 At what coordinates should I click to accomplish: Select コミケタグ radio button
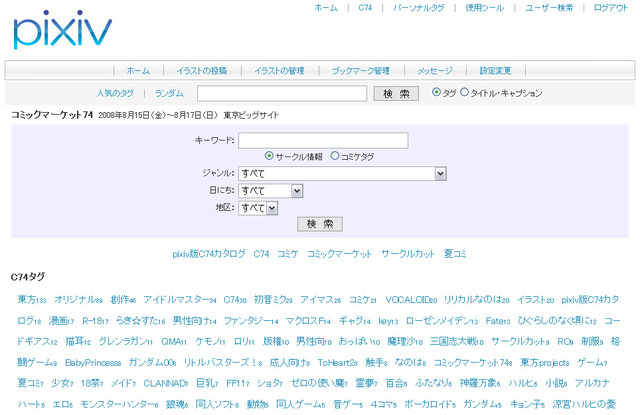pyautogui.click(x=335, y=156)
